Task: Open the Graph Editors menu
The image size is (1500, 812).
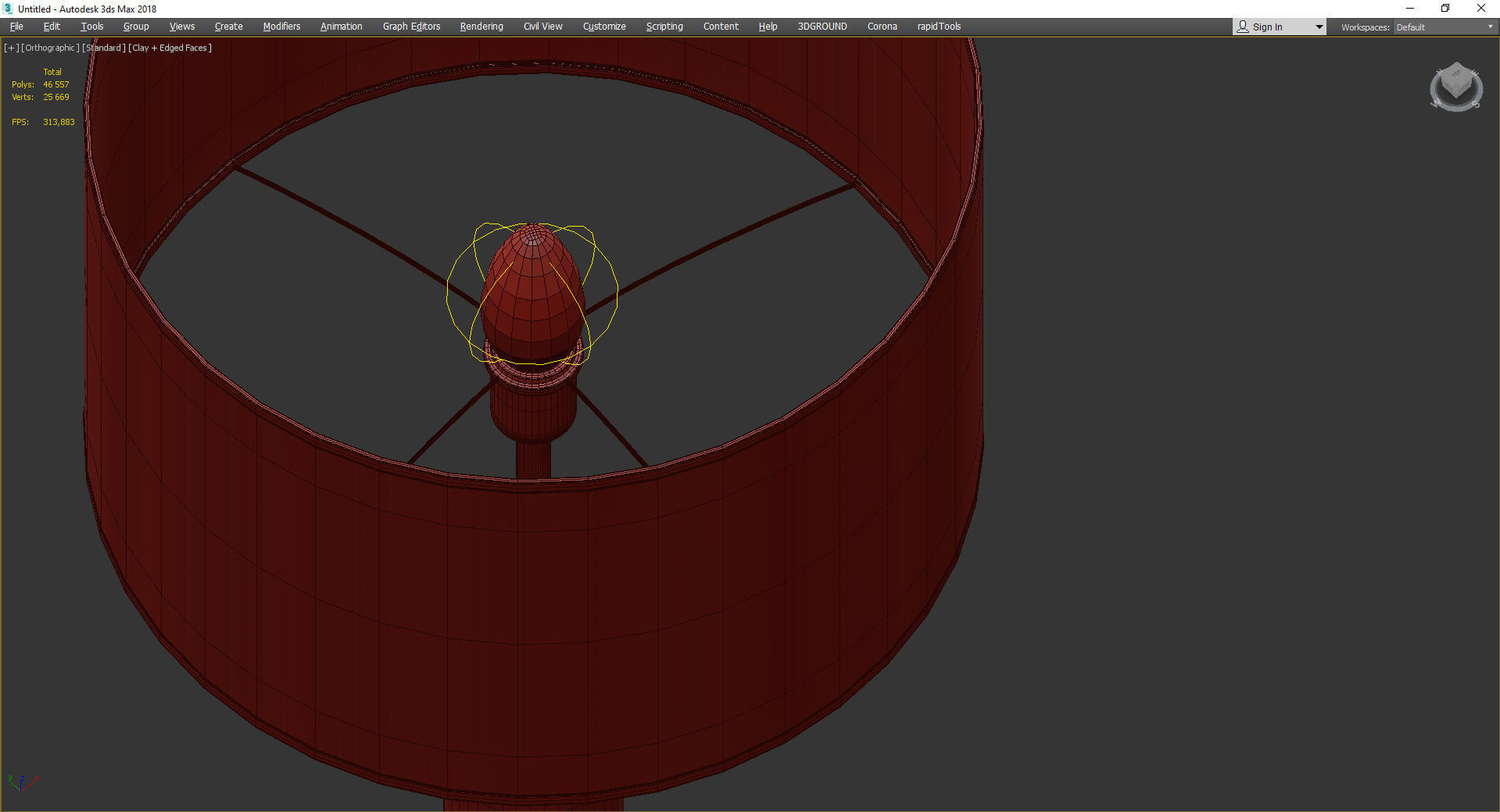Action: coord(412,27)
